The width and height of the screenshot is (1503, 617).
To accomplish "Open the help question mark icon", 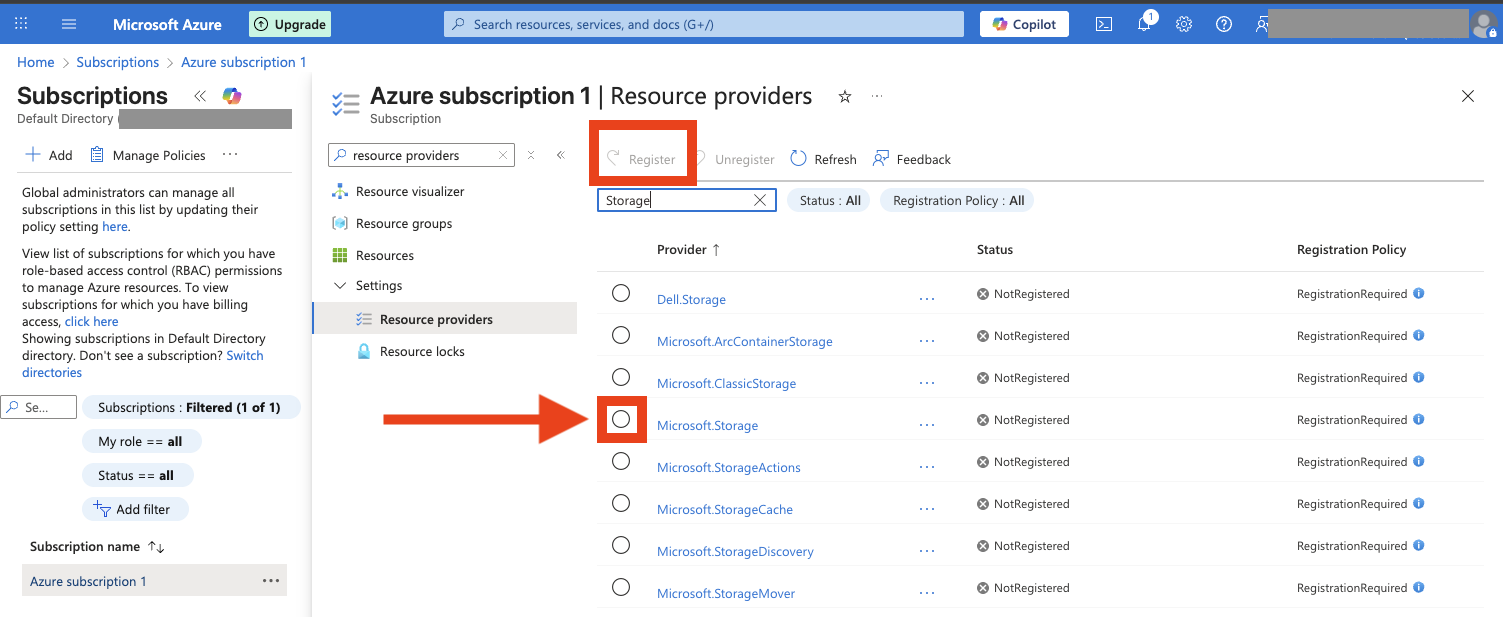I will tap(1224, 24).
